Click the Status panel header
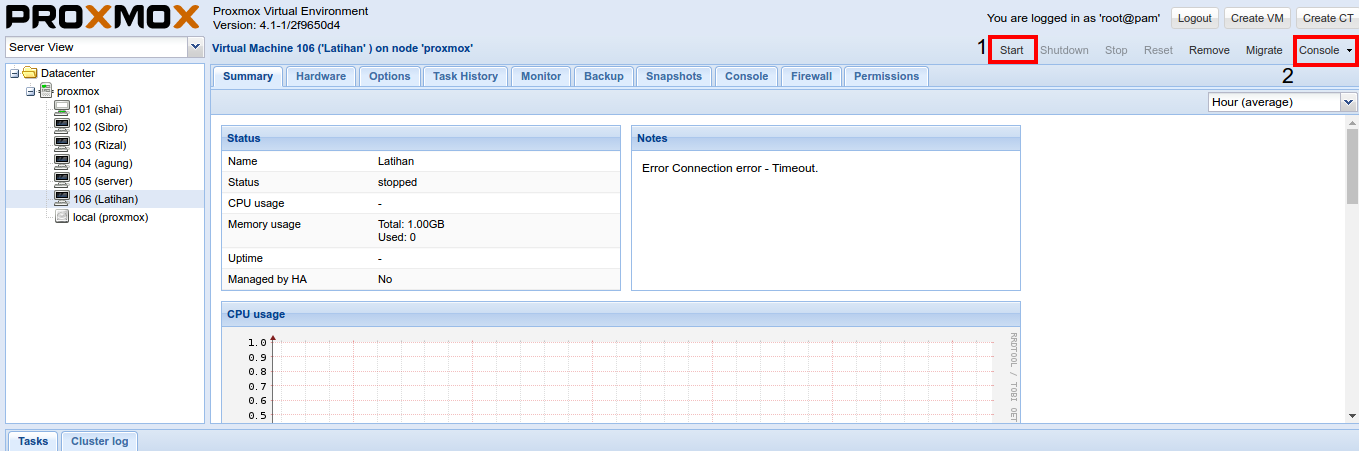The image size is (1359, 451). pyautogui.click(x=421, y=138)
